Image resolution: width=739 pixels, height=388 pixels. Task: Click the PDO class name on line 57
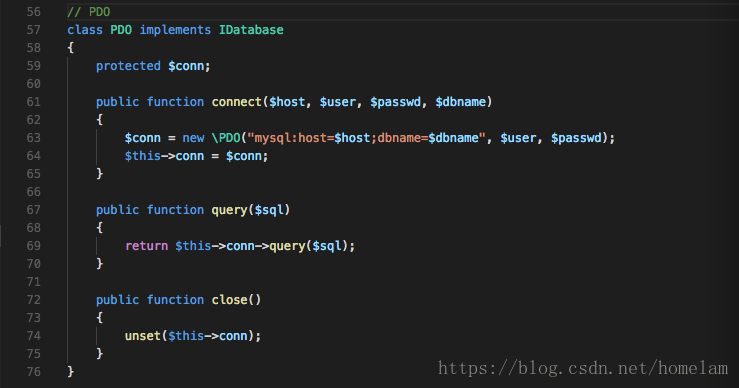click(x=121, y=30)
